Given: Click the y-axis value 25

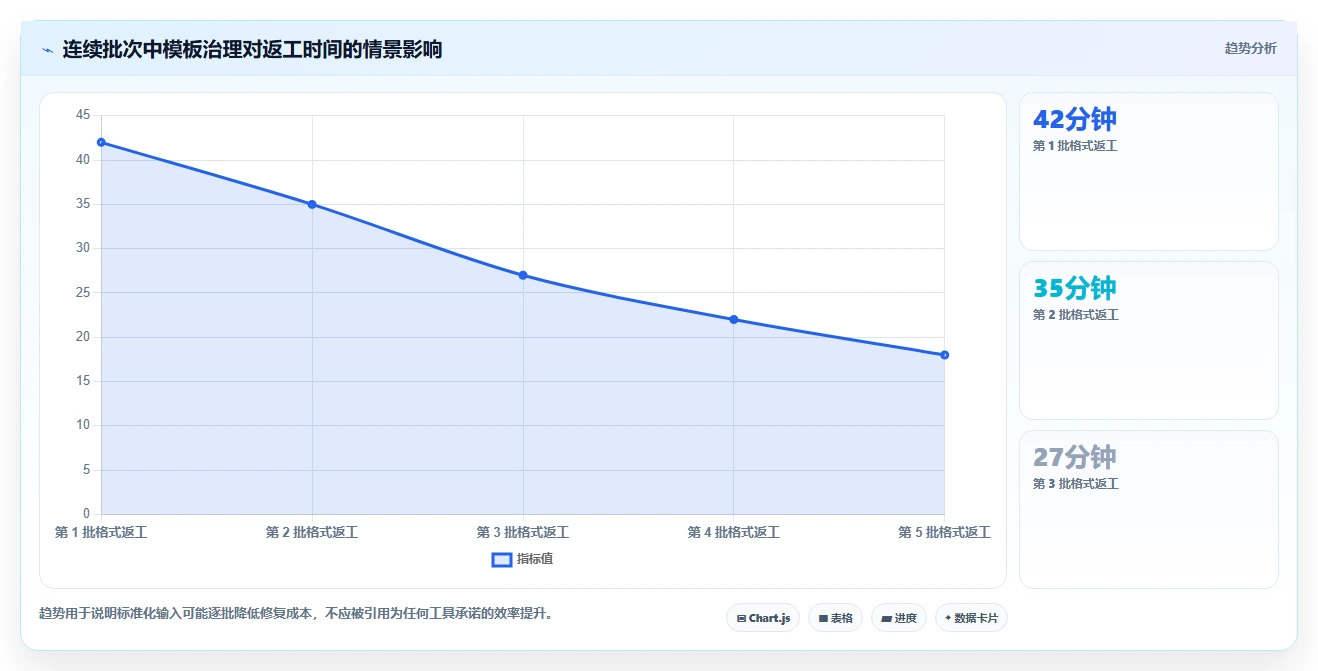Looking at the screenshot, I should (x=83, y=293).
